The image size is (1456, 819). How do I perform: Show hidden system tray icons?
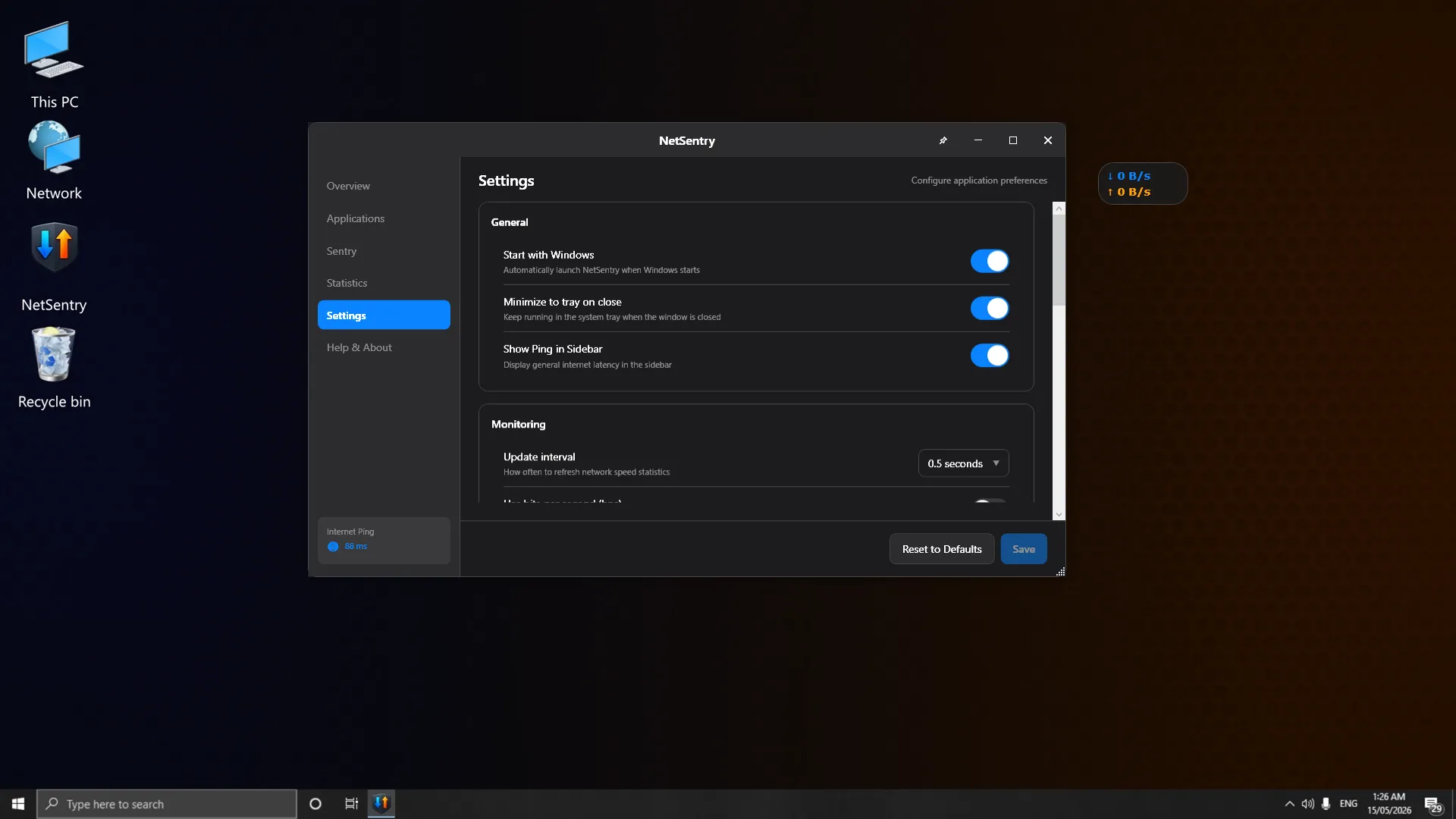(x=1289, y=804)
